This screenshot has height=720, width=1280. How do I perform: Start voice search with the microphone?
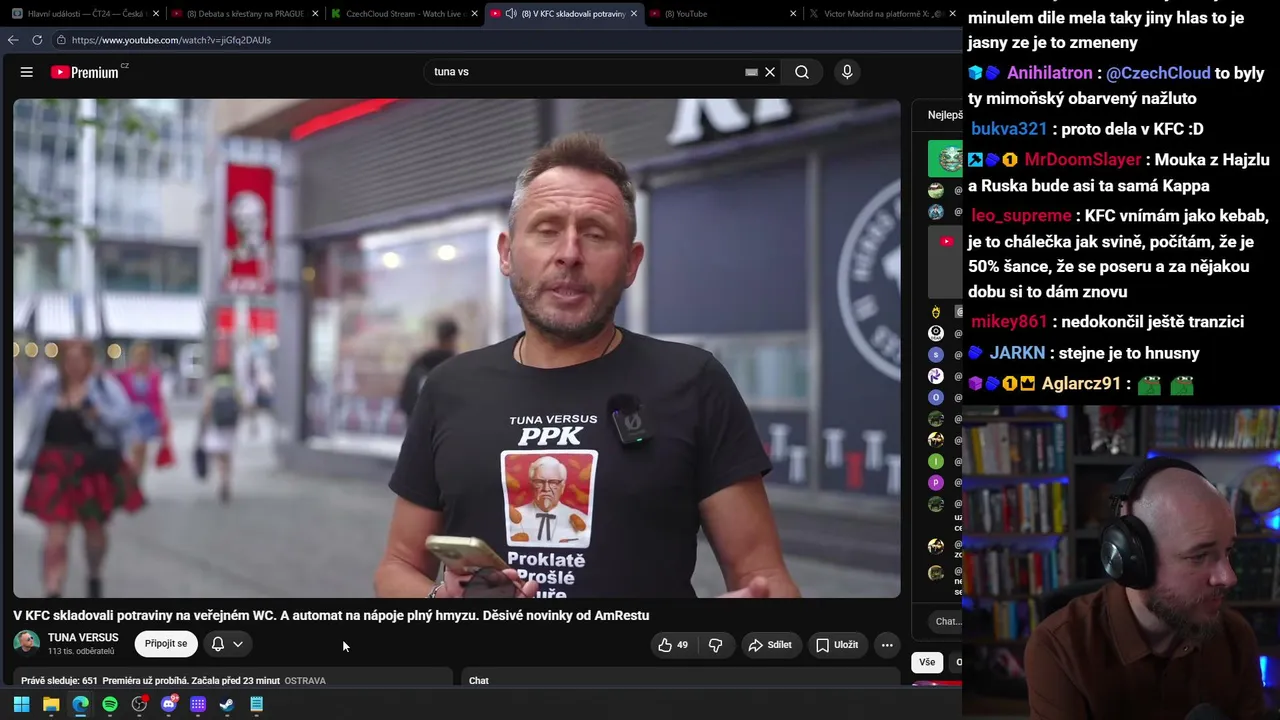click(847, 72)
